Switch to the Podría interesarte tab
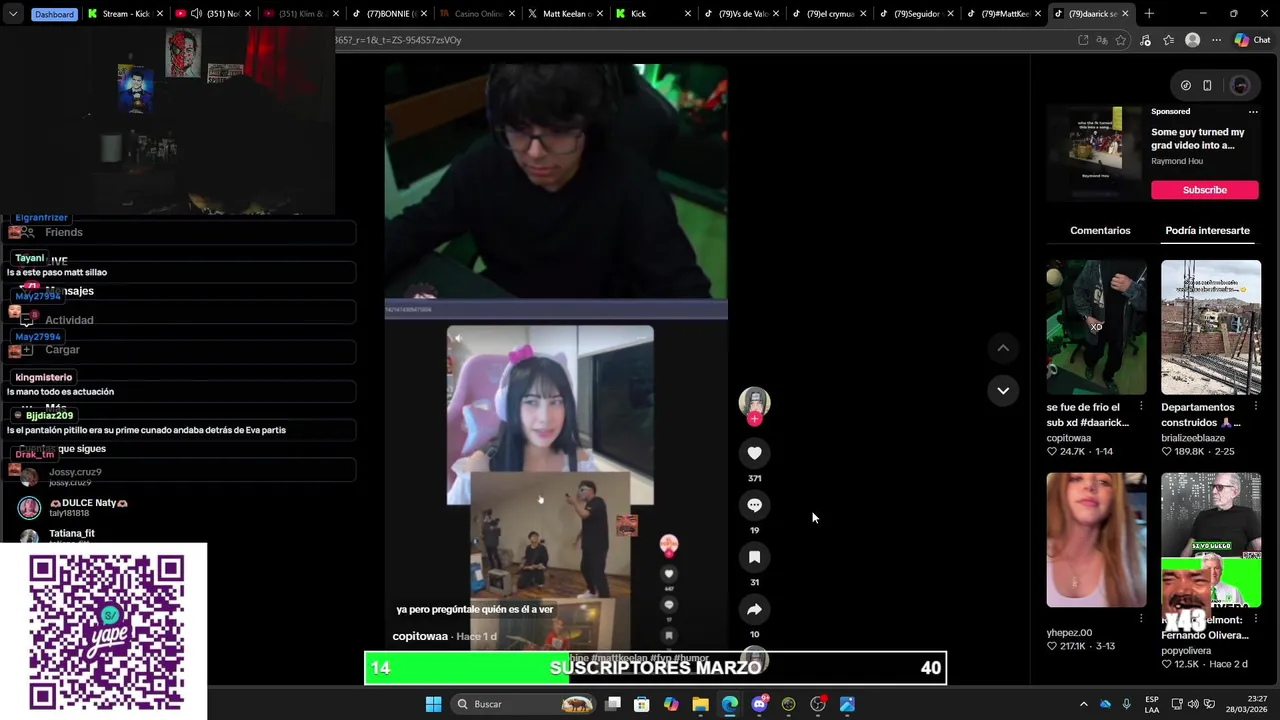The width and height of the screenshot is (1280, 720). (x=1207, y=230)
